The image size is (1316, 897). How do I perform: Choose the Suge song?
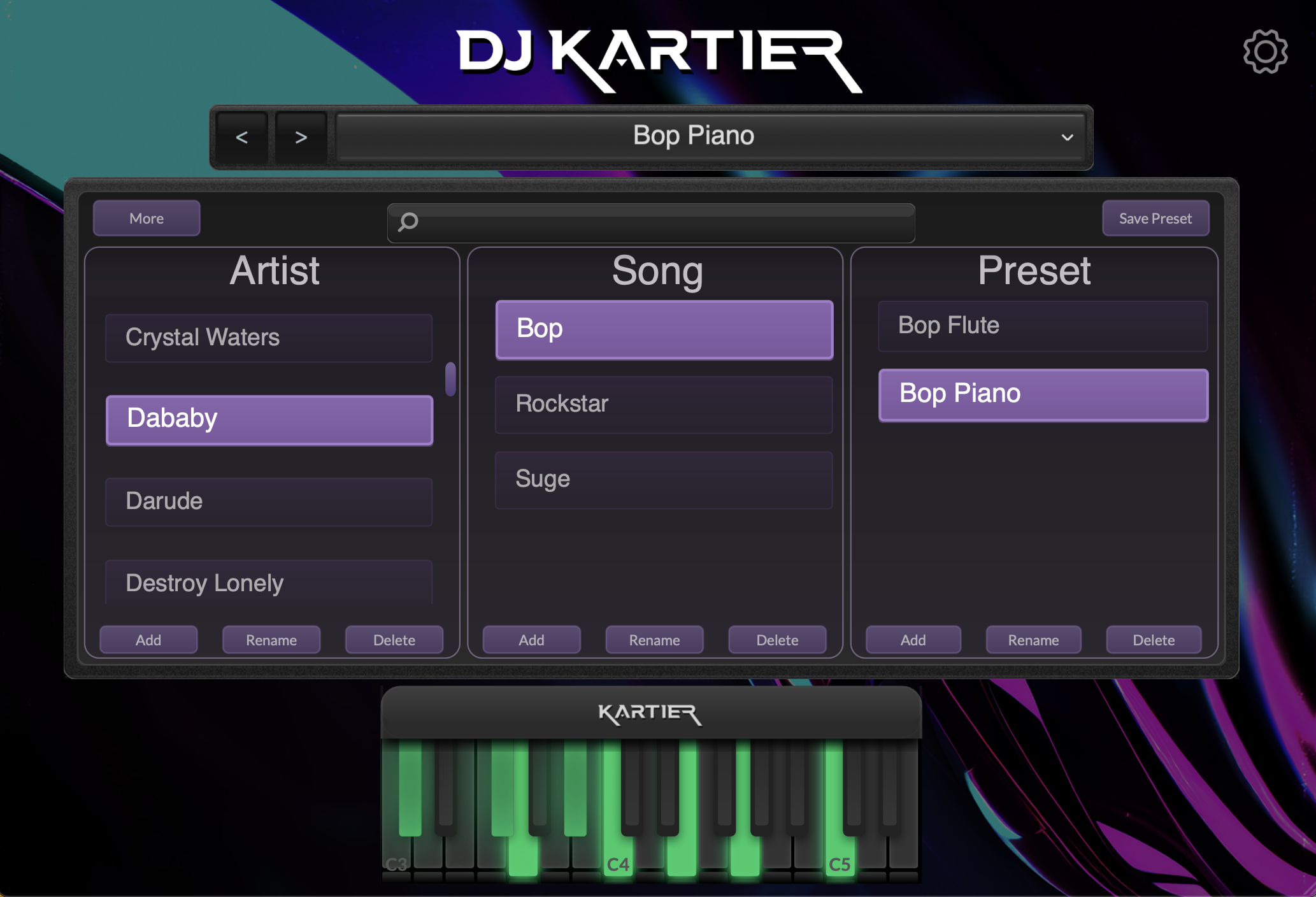[663, 479]
